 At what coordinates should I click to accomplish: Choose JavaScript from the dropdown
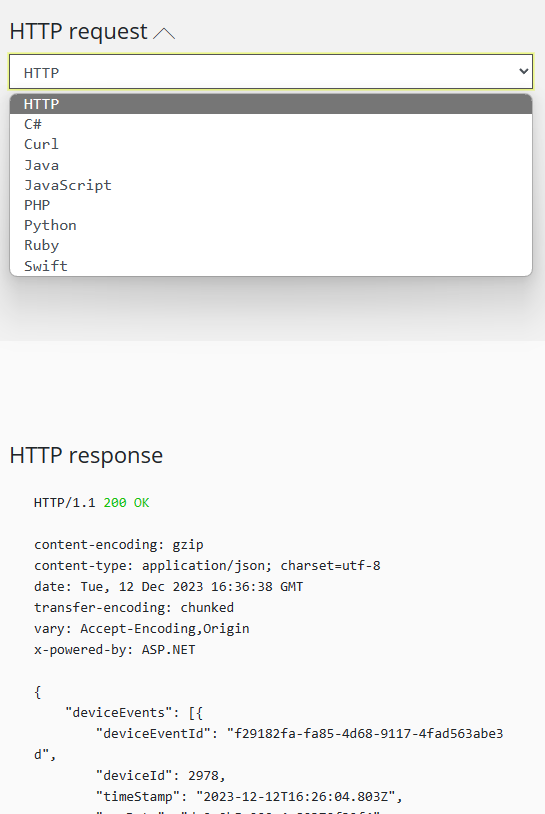coord(271,185)
